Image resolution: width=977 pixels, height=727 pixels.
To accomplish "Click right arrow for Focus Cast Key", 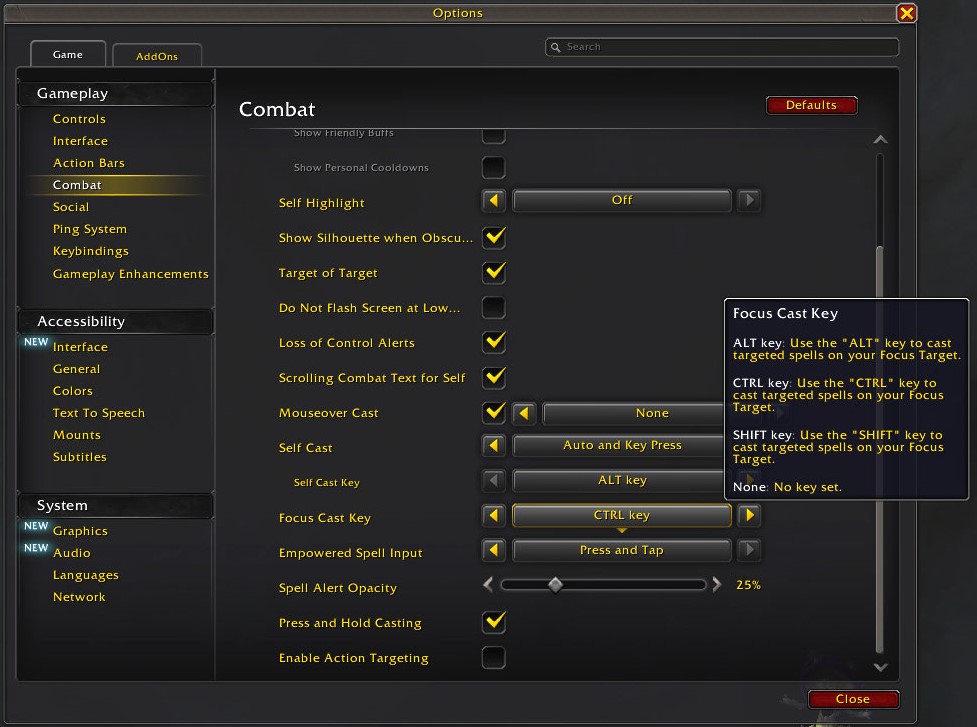I will 749,516.
